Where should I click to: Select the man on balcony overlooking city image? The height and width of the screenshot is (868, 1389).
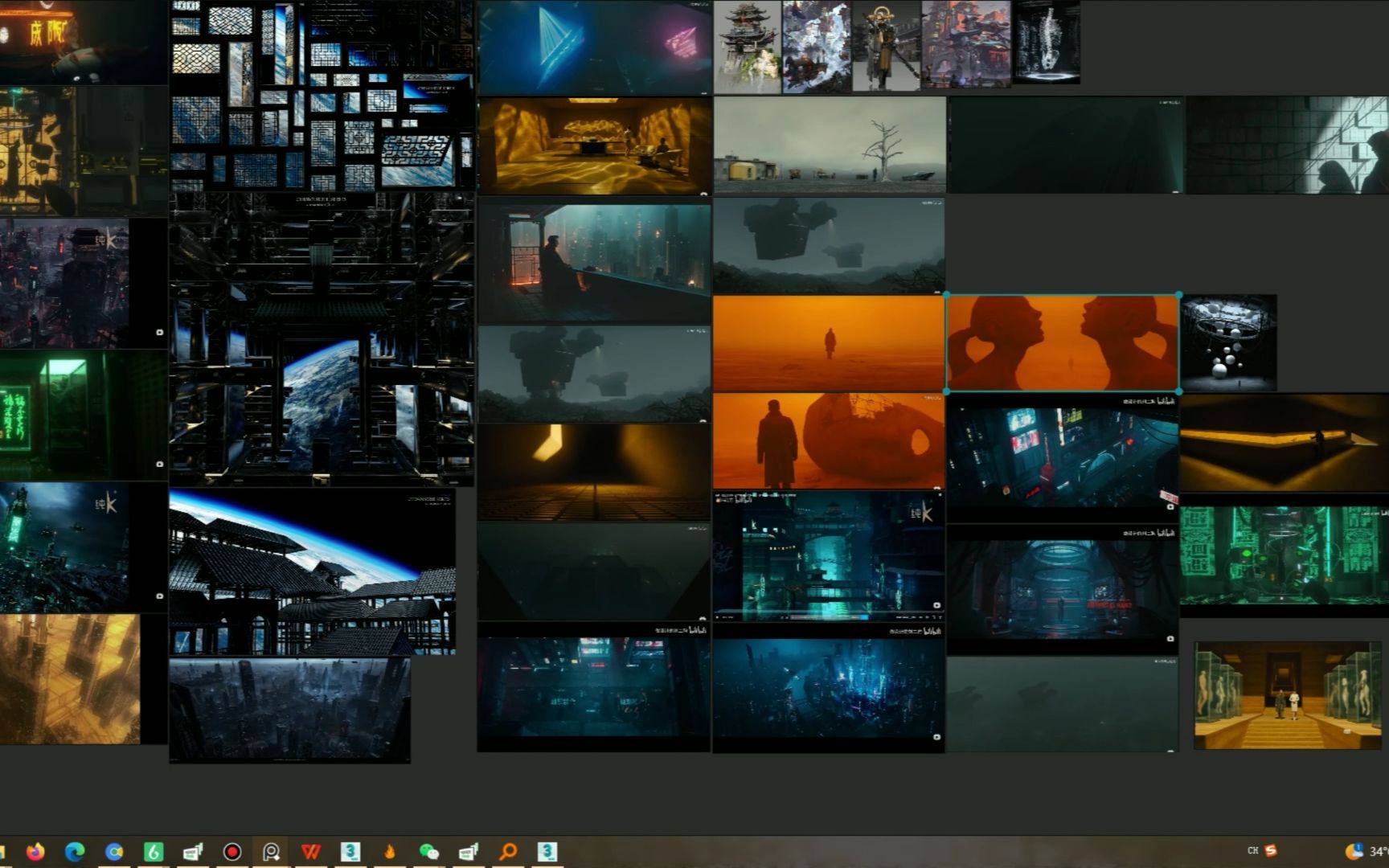pyautogui.click(x=595, y=263)
